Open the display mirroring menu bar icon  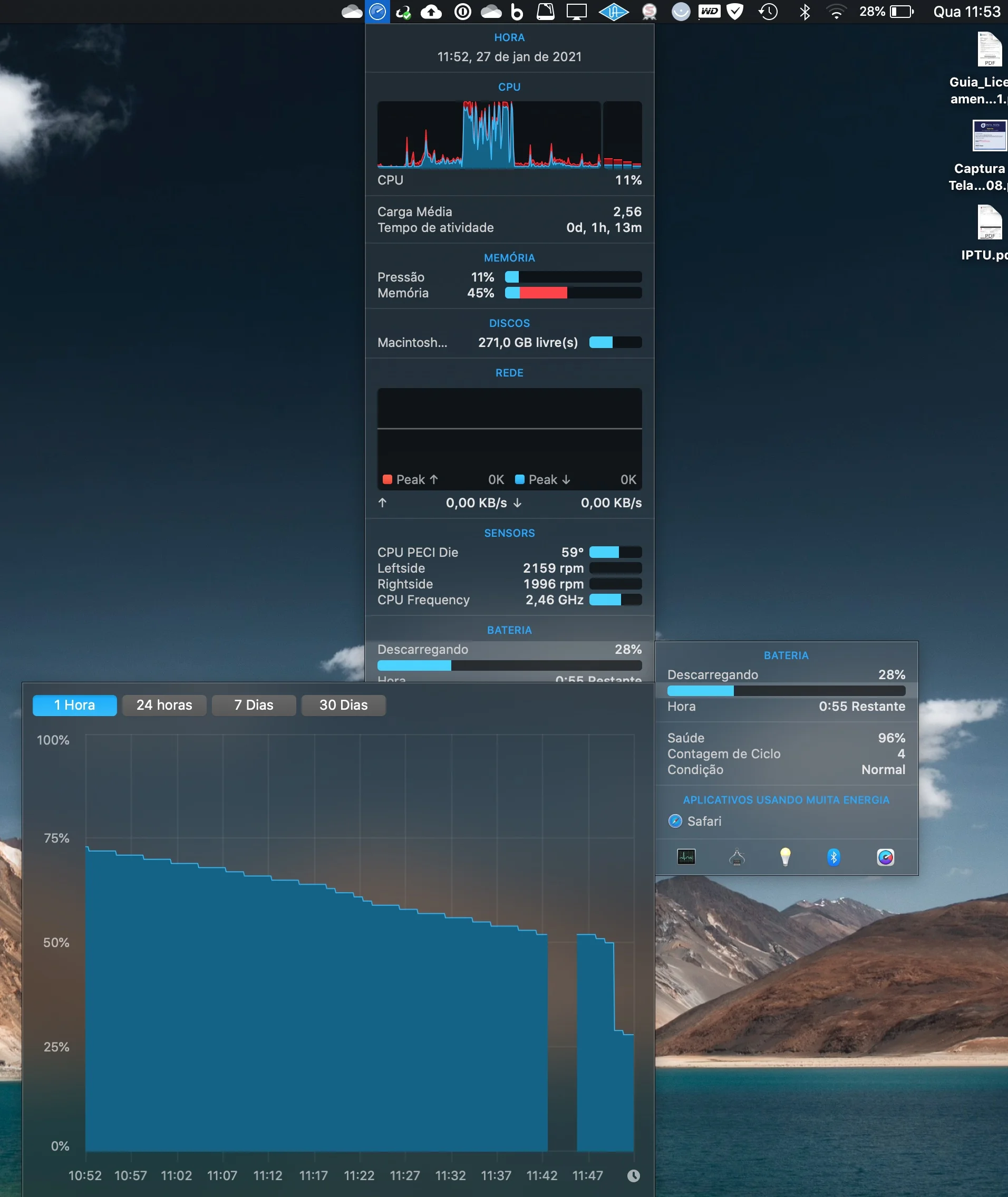click(x=576, y=12)
